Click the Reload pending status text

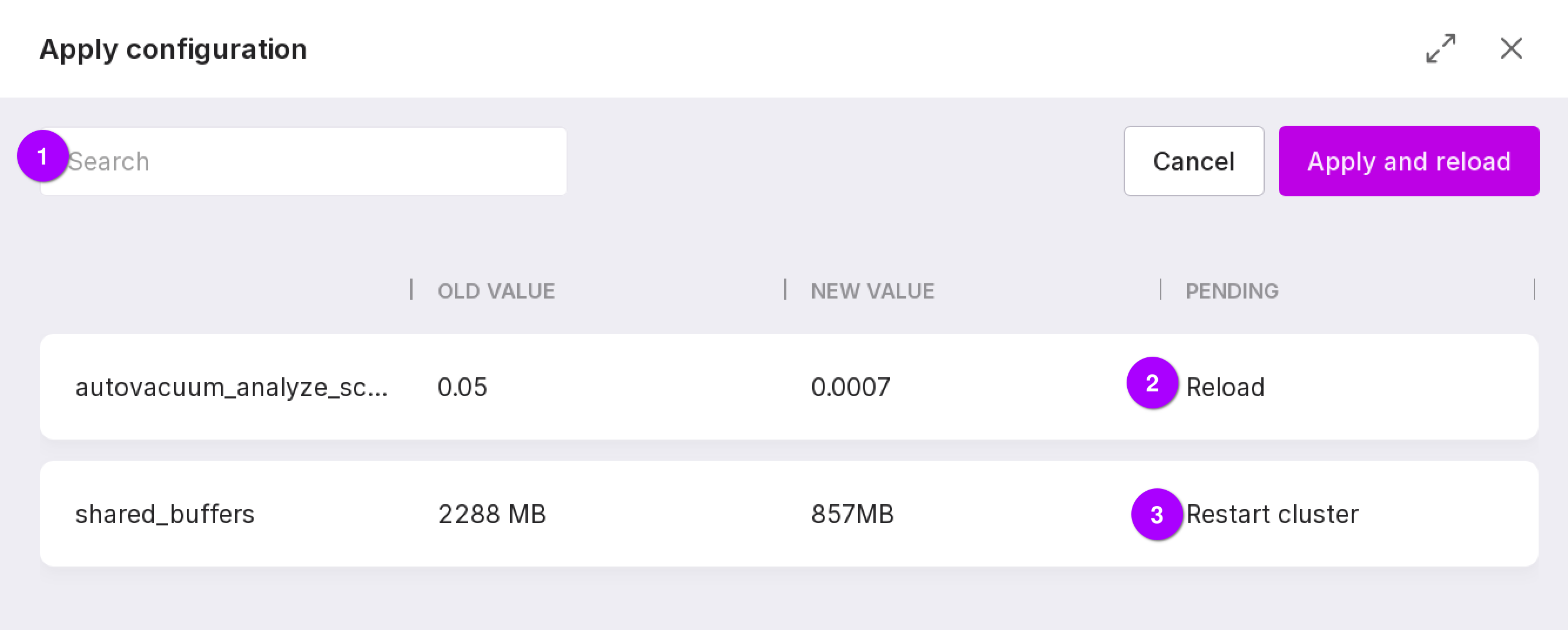tap(1225, 387)
